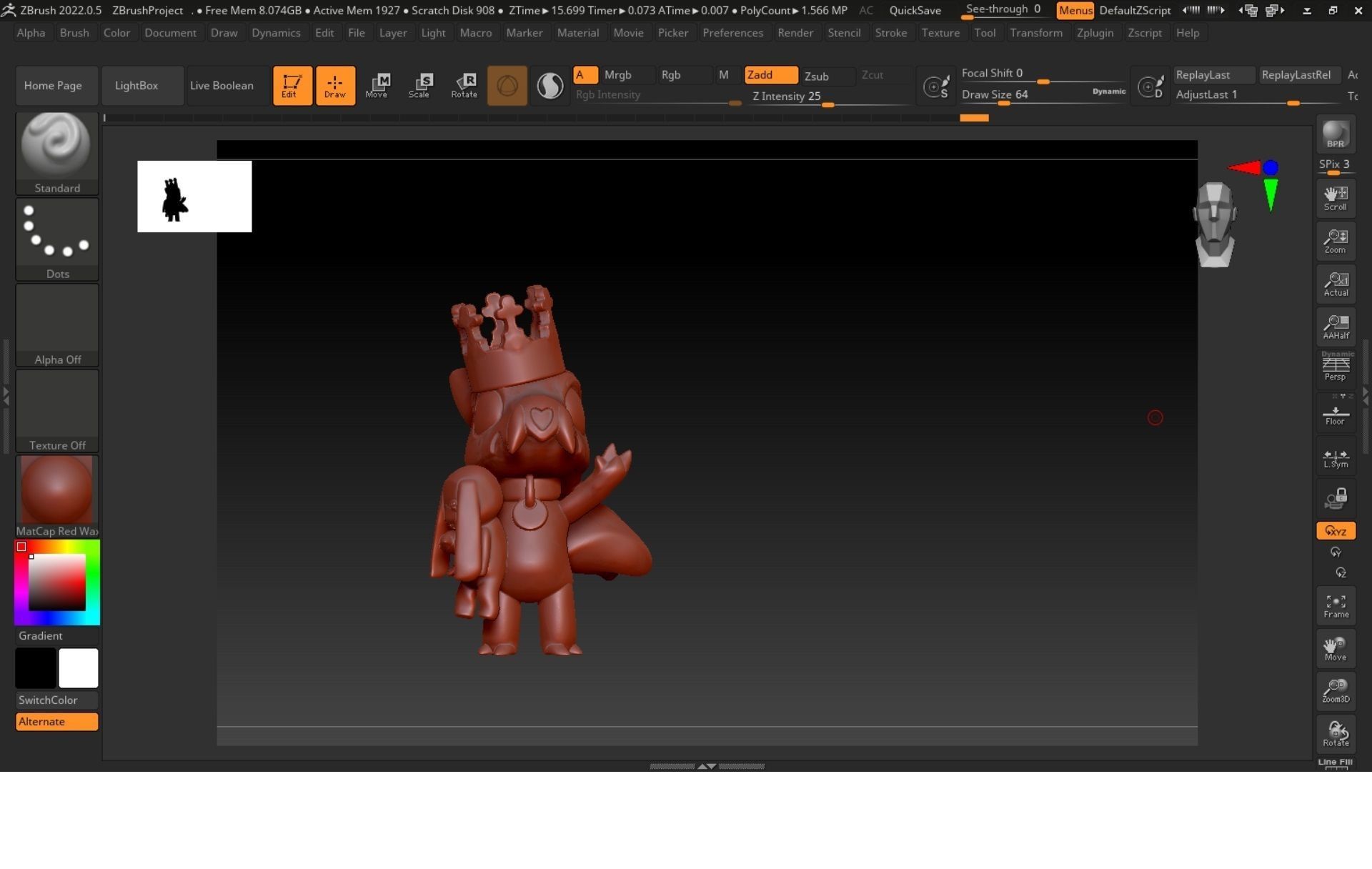
Task: Open the Brush menu
Action: (74, 33)
